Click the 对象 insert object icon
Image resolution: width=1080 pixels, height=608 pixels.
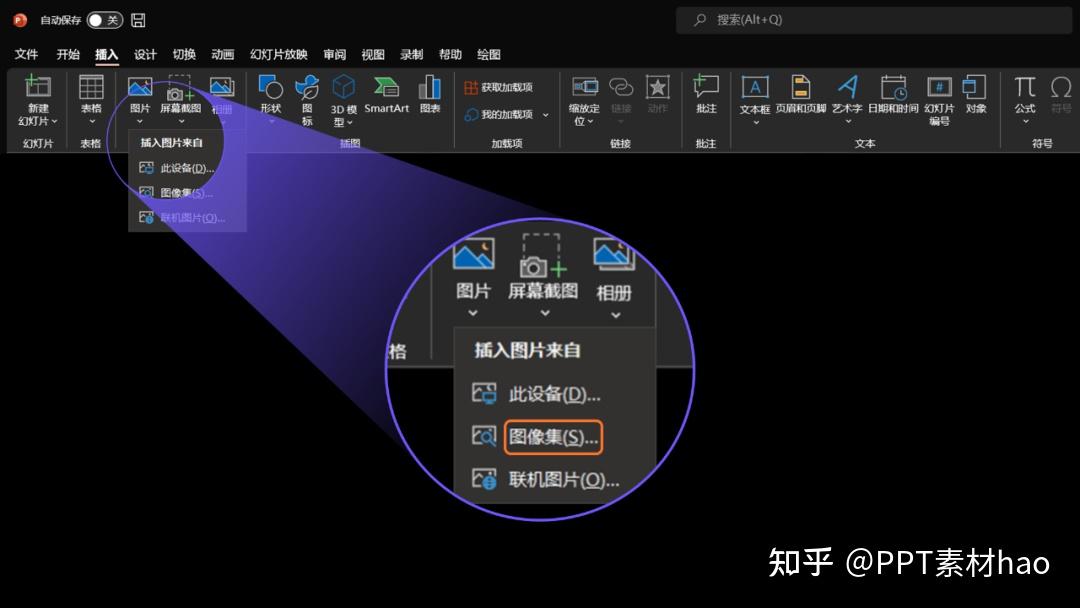tap(975, 87)
